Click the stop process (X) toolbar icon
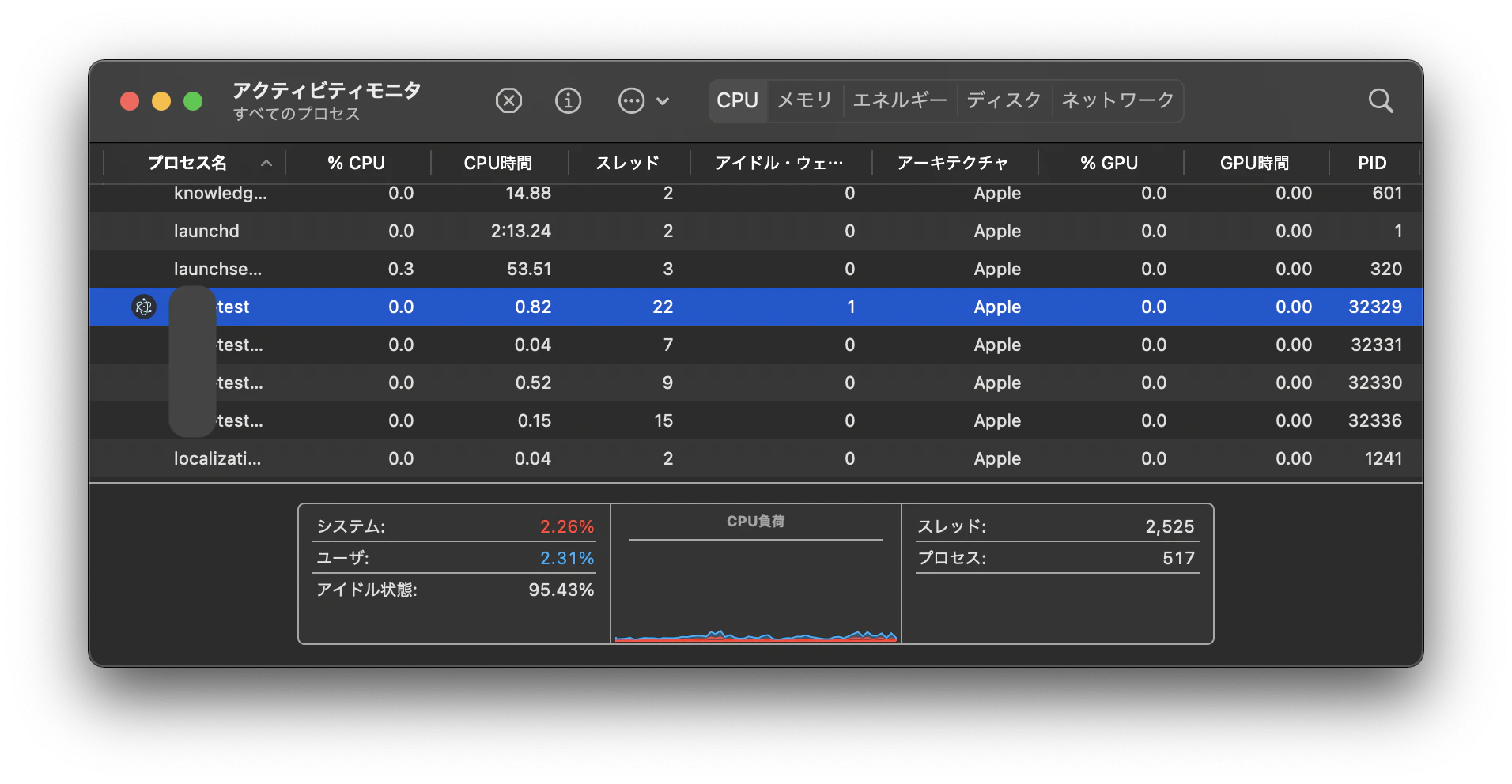1512x784 pixels. [x=508, y=100]
